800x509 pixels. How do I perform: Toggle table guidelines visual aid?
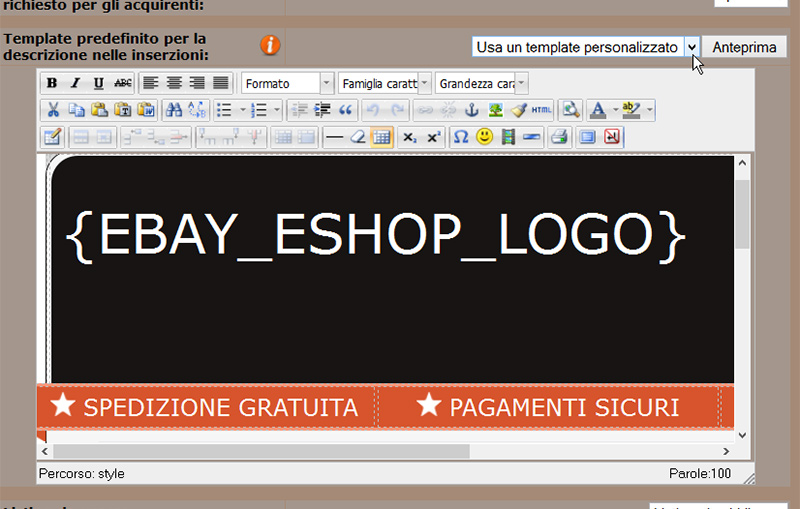[382, 137]
